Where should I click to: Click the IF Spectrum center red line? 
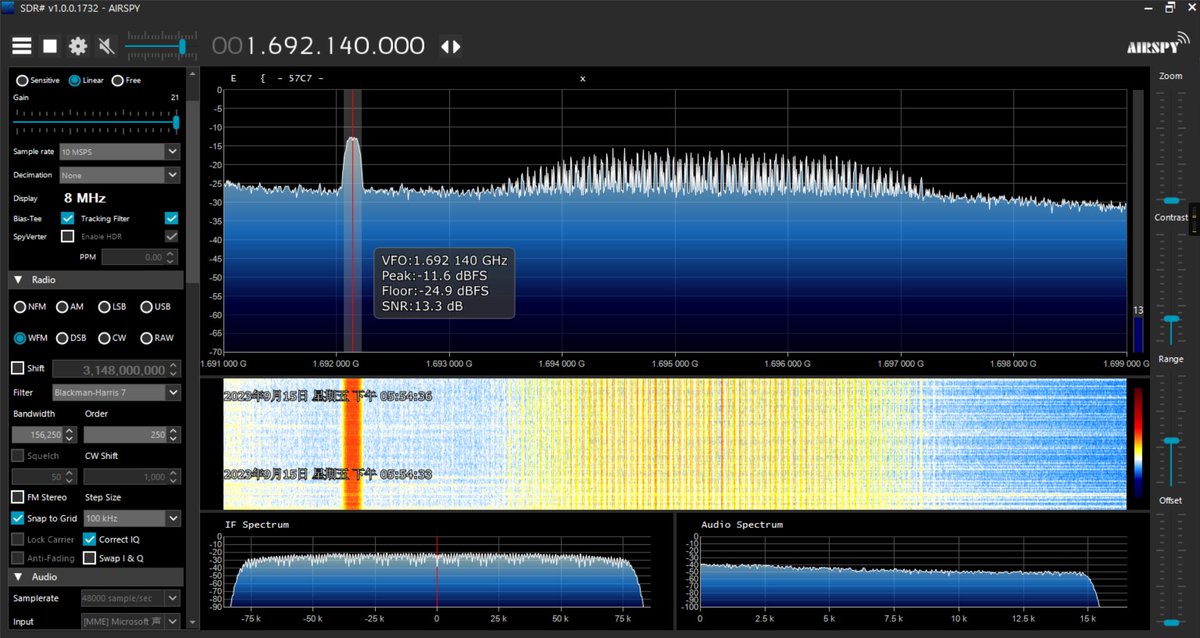[x=436, y=570]
